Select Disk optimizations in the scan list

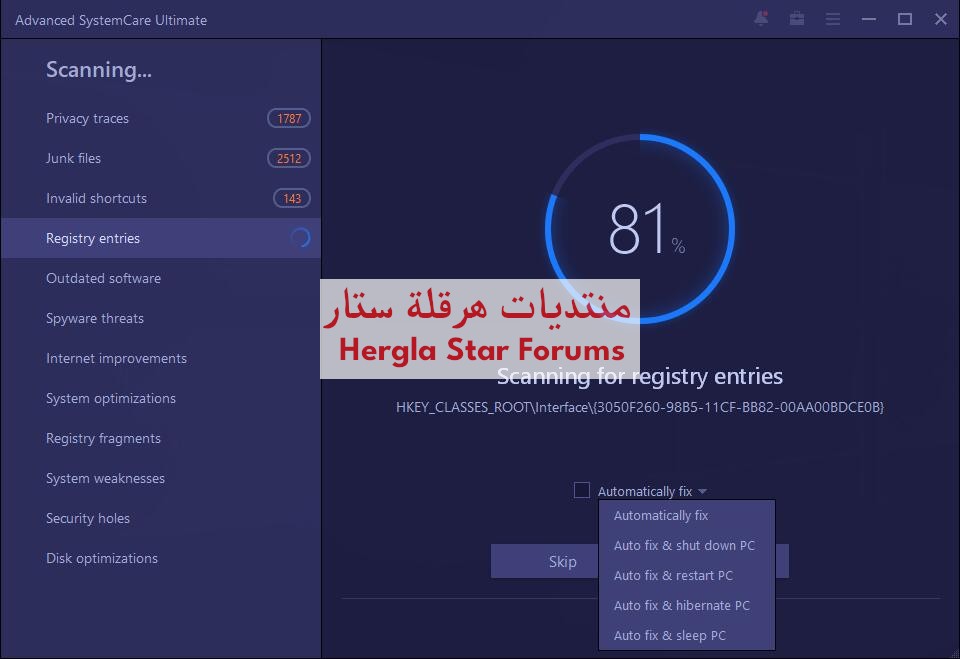point(161,558)
